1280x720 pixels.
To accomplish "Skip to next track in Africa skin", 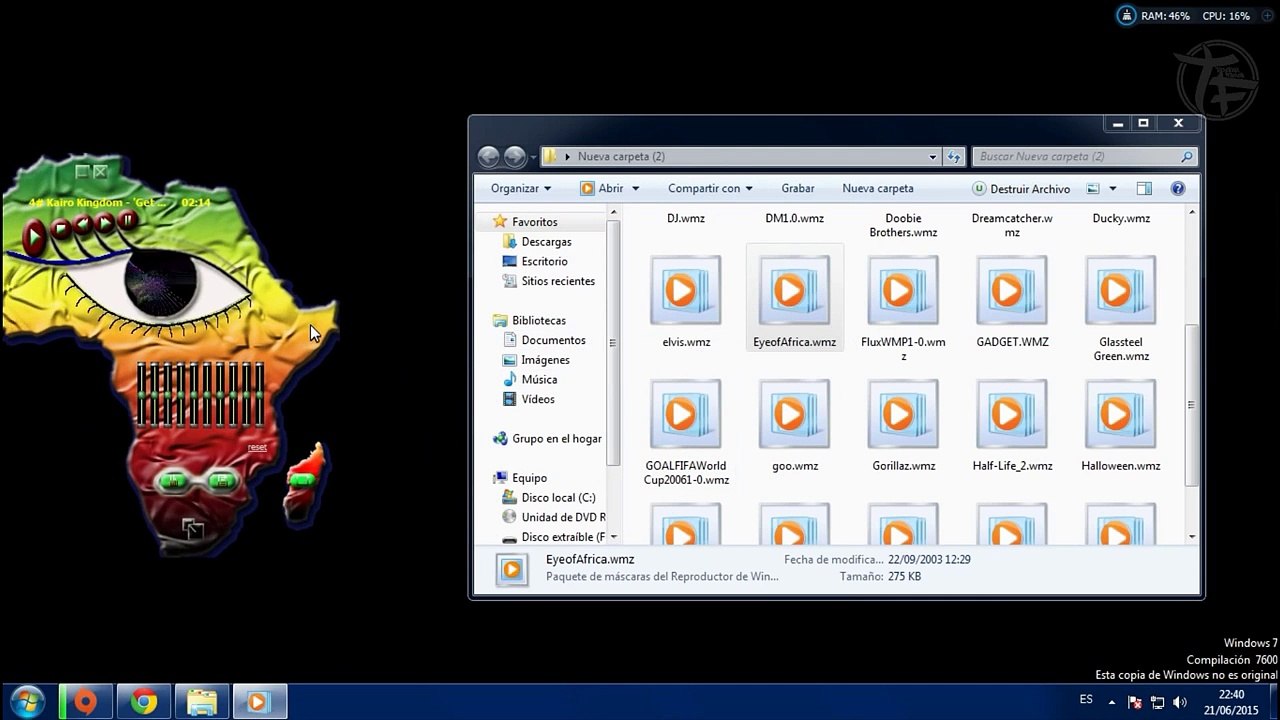I will point(106,222).
